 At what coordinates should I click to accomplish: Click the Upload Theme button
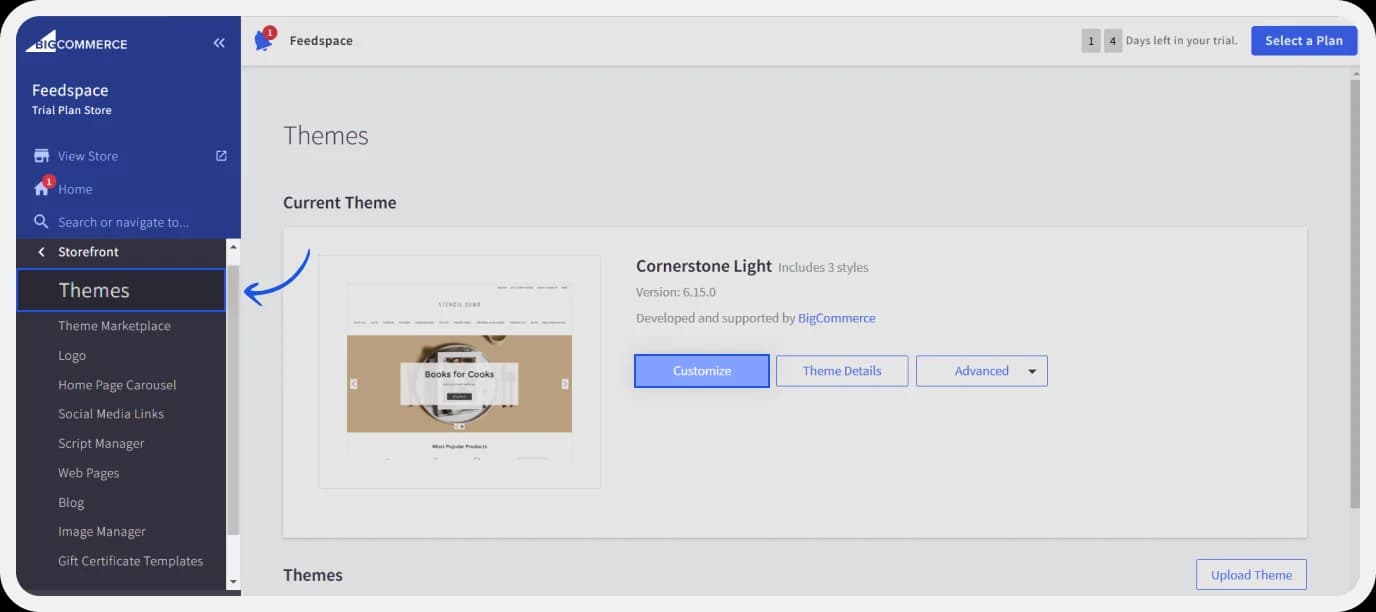point(1251,574)
